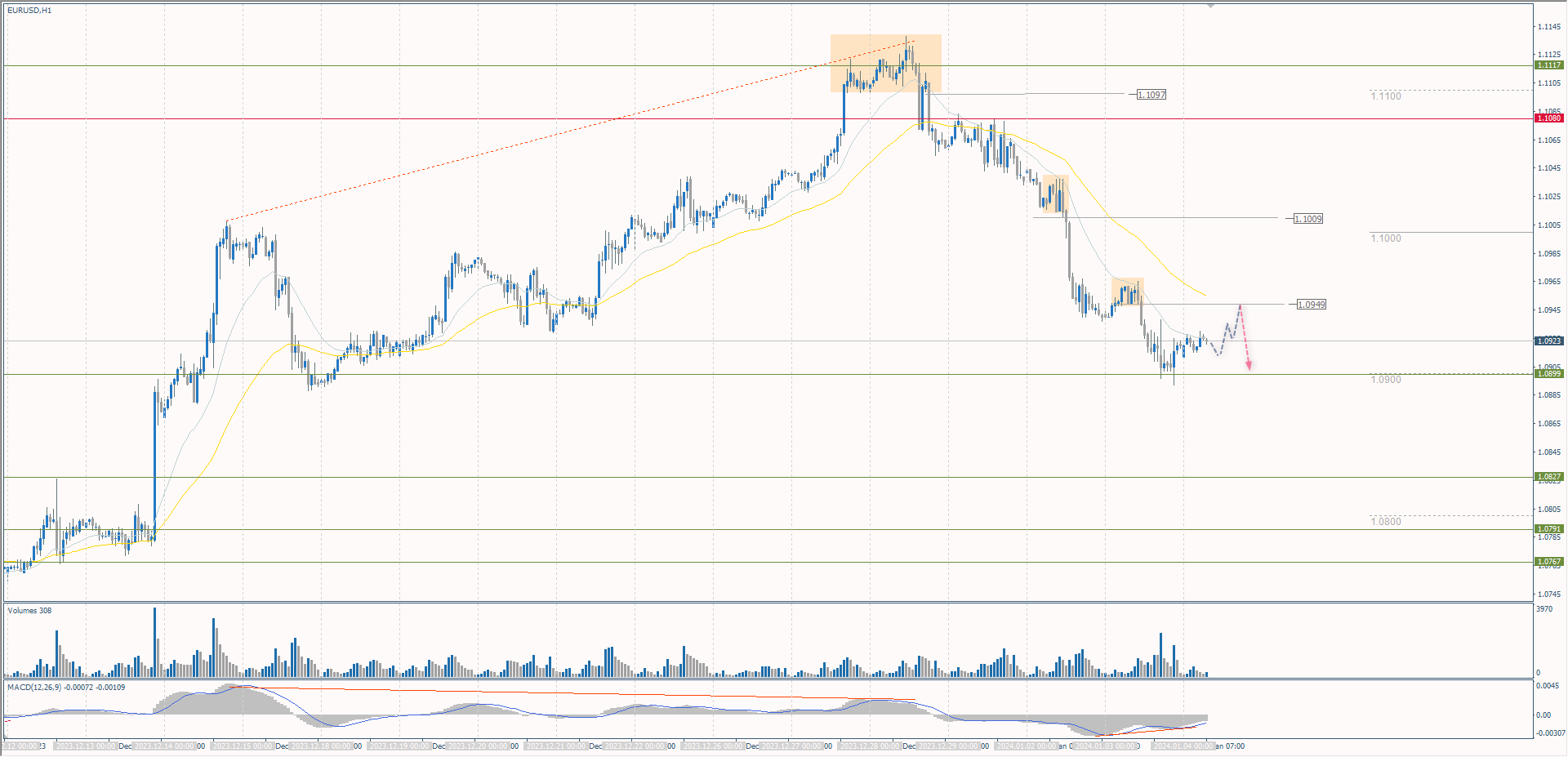This screenshot has width=1568, height=757.
Task: Select the green 1.1117 price level tag
Action: [1549, 65]
